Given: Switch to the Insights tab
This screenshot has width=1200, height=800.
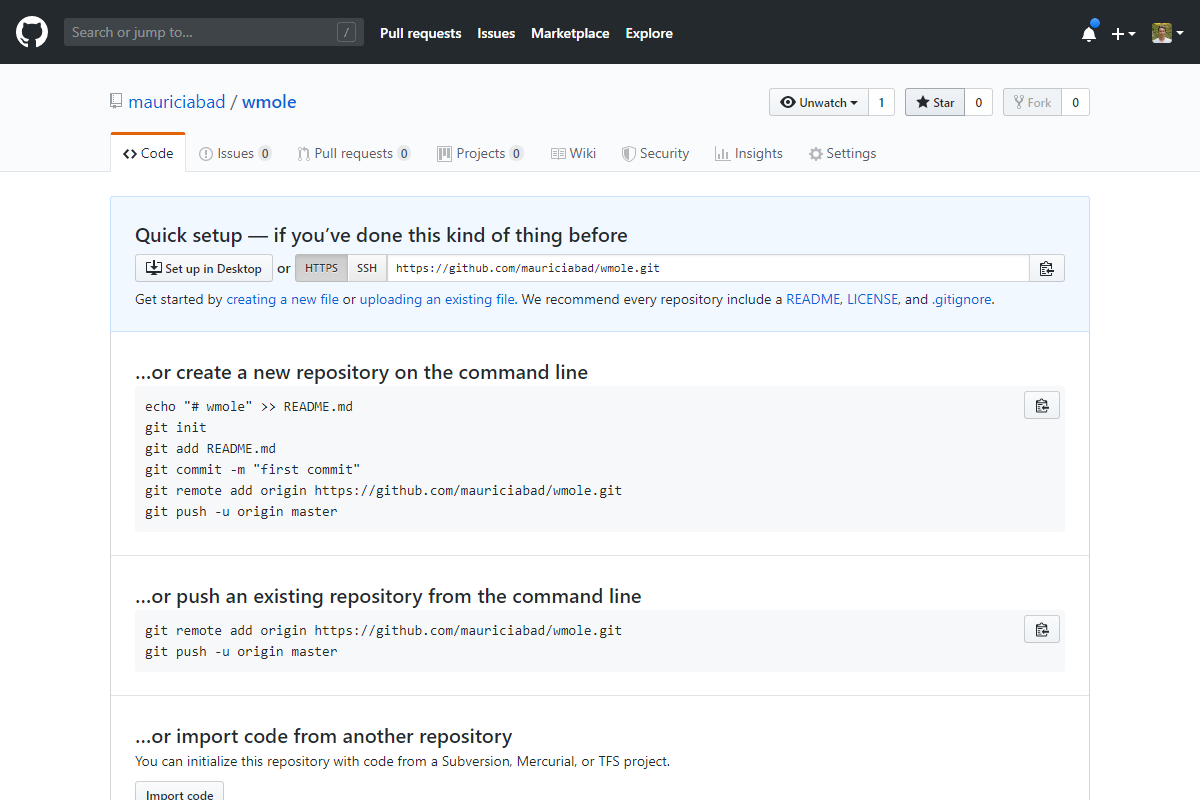Looking at the screenshot, I should click(x=748, y=153).
